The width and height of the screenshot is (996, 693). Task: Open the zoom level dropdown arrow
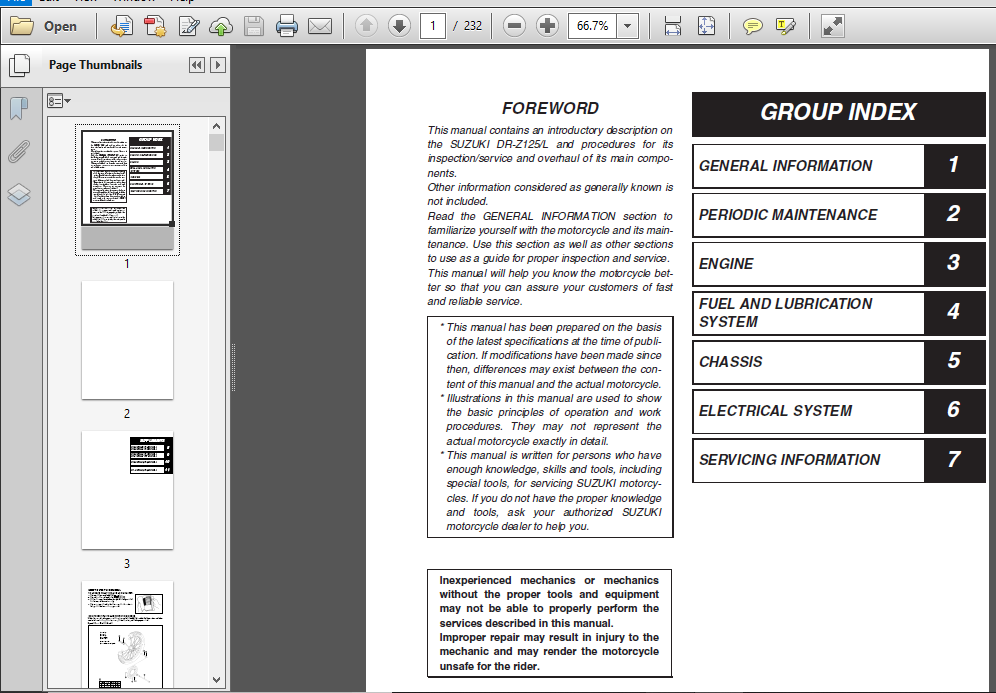click(628, 26)
